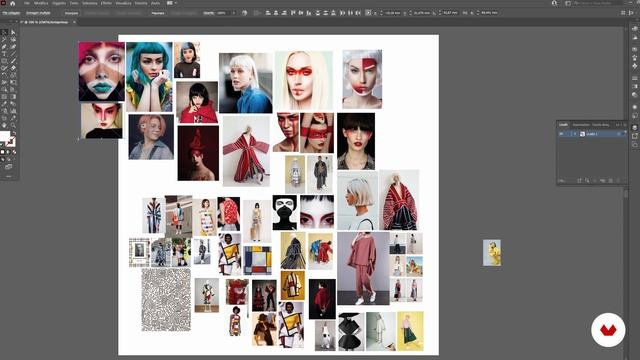Image resolution: width=640 pixels, height=360 pixels.
Task: Select the Rotate tool
Action: (4, 75)
